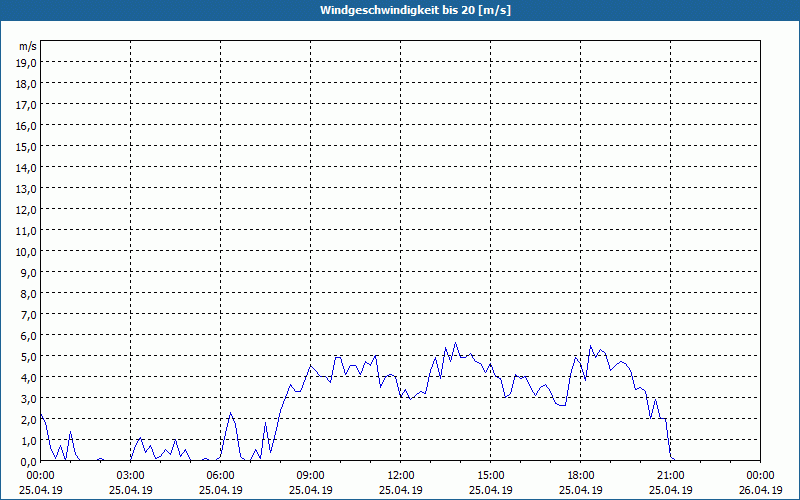The height and width of the screenshot is (500, 800).
Task: Click the 18:00 time axis label
Action: click(581, 476)
